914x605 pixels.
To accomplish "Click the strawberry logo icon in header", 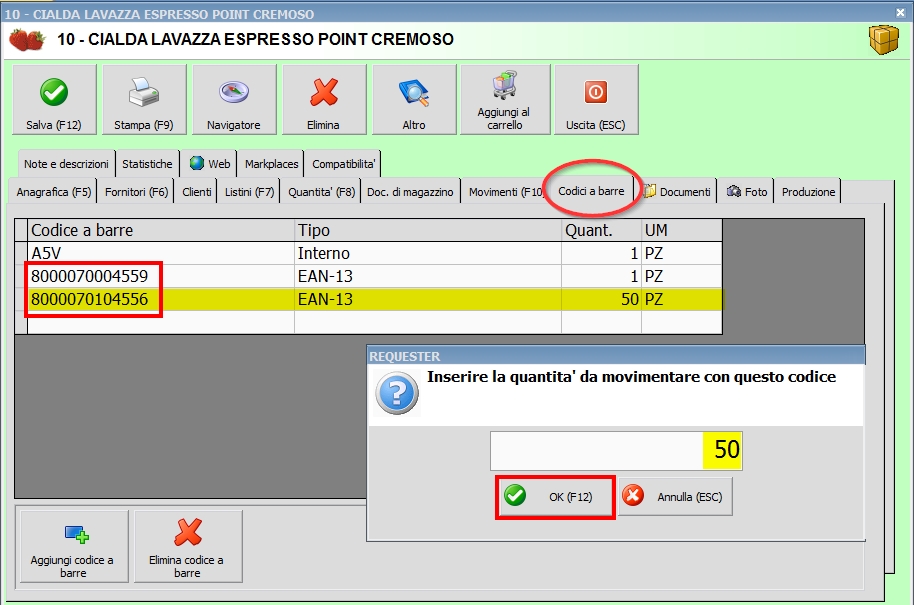I will coord(27,40).
